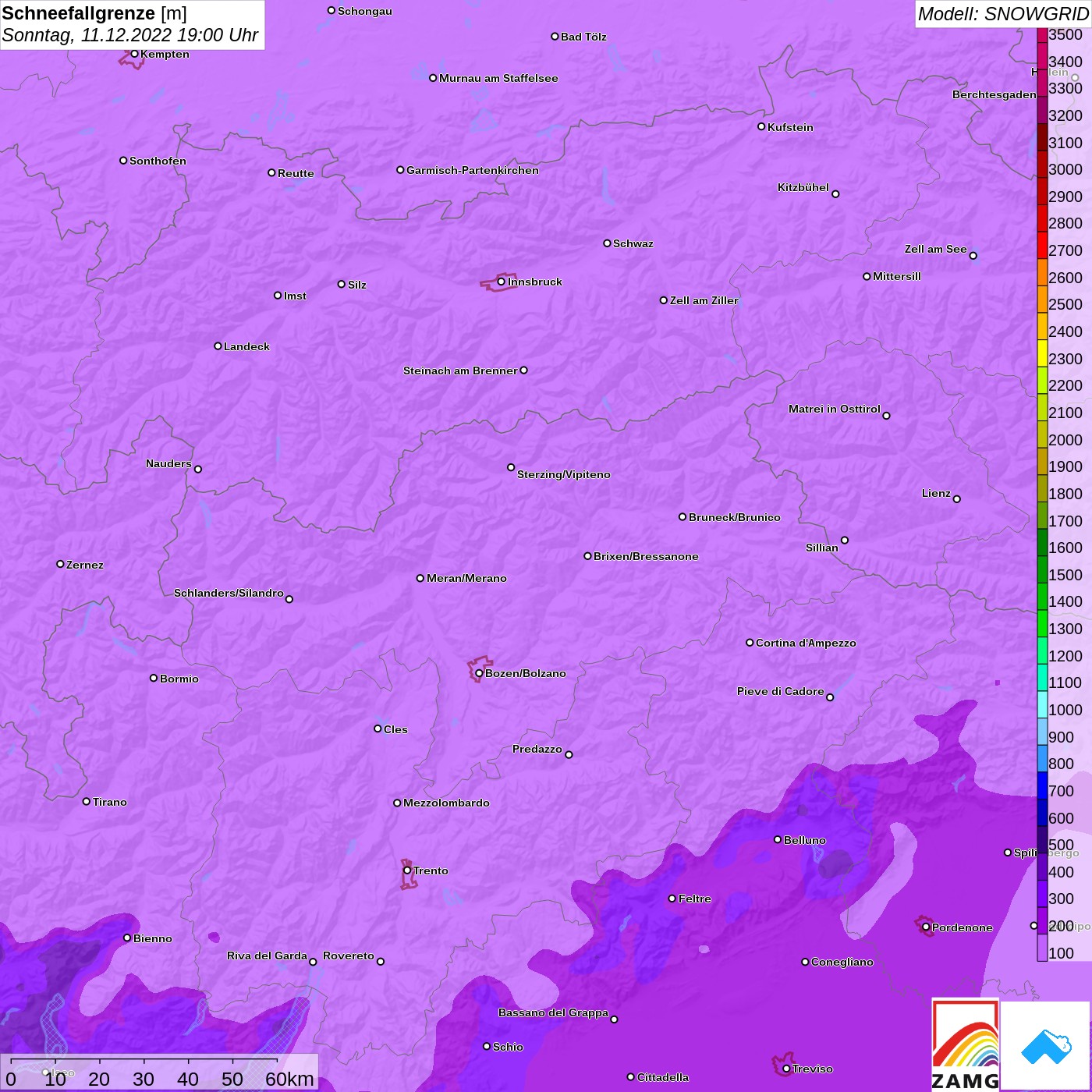
Task: Click the ZAMG rainbow logo
Action: click(966, 1045)
